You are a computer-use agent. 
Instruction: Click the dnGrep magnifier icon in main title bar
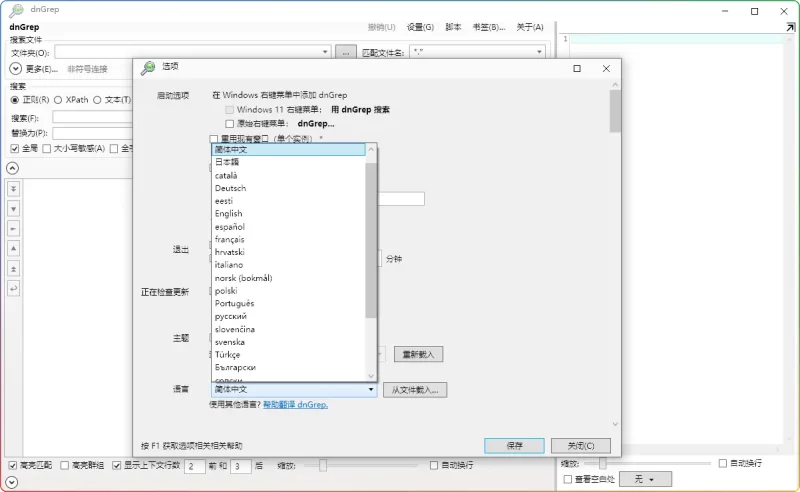(x=16, y=10)
